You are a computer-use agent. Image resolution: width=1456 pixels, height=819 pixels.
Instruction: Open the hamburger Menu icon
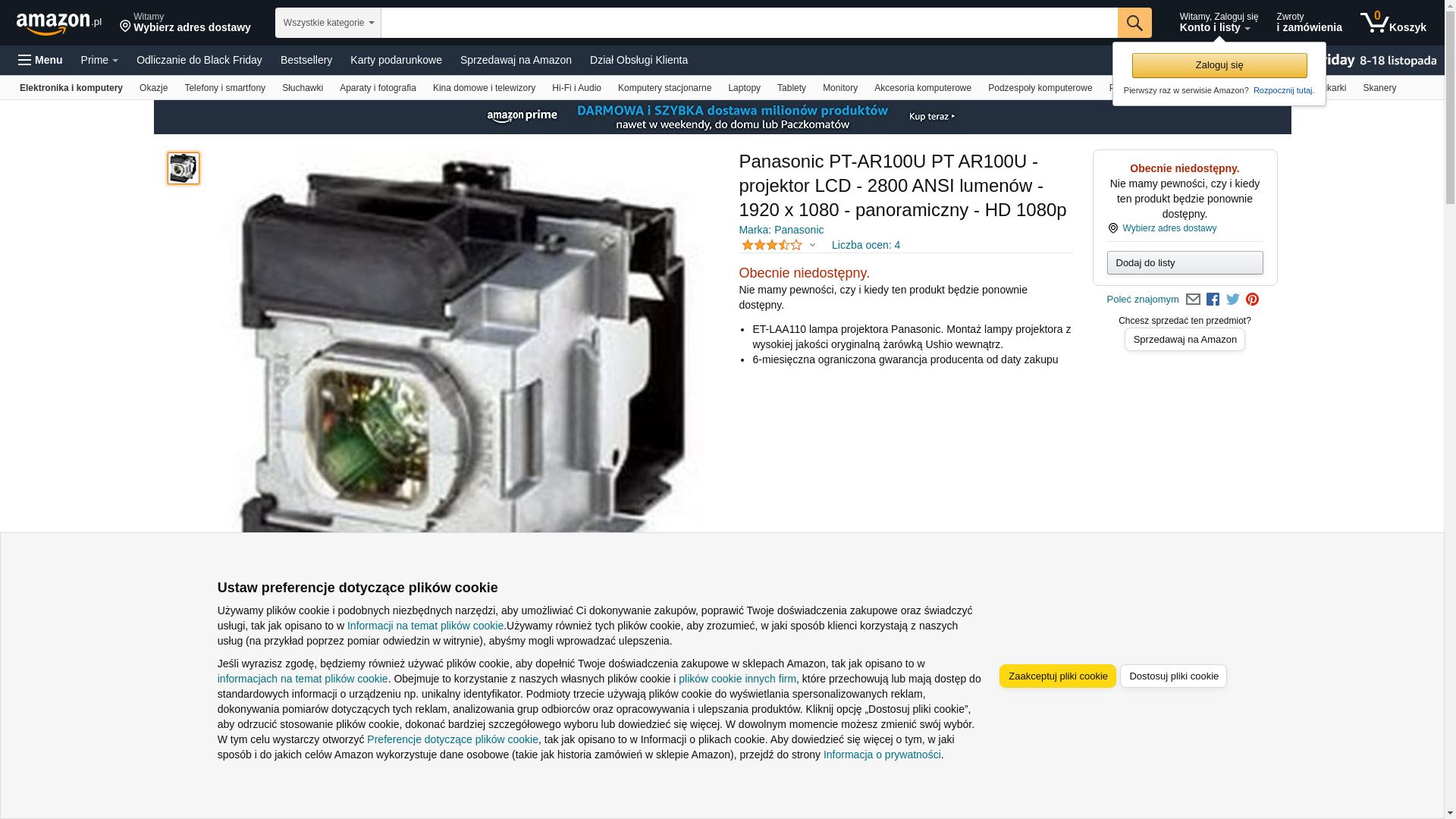click(x=40, y=60)
